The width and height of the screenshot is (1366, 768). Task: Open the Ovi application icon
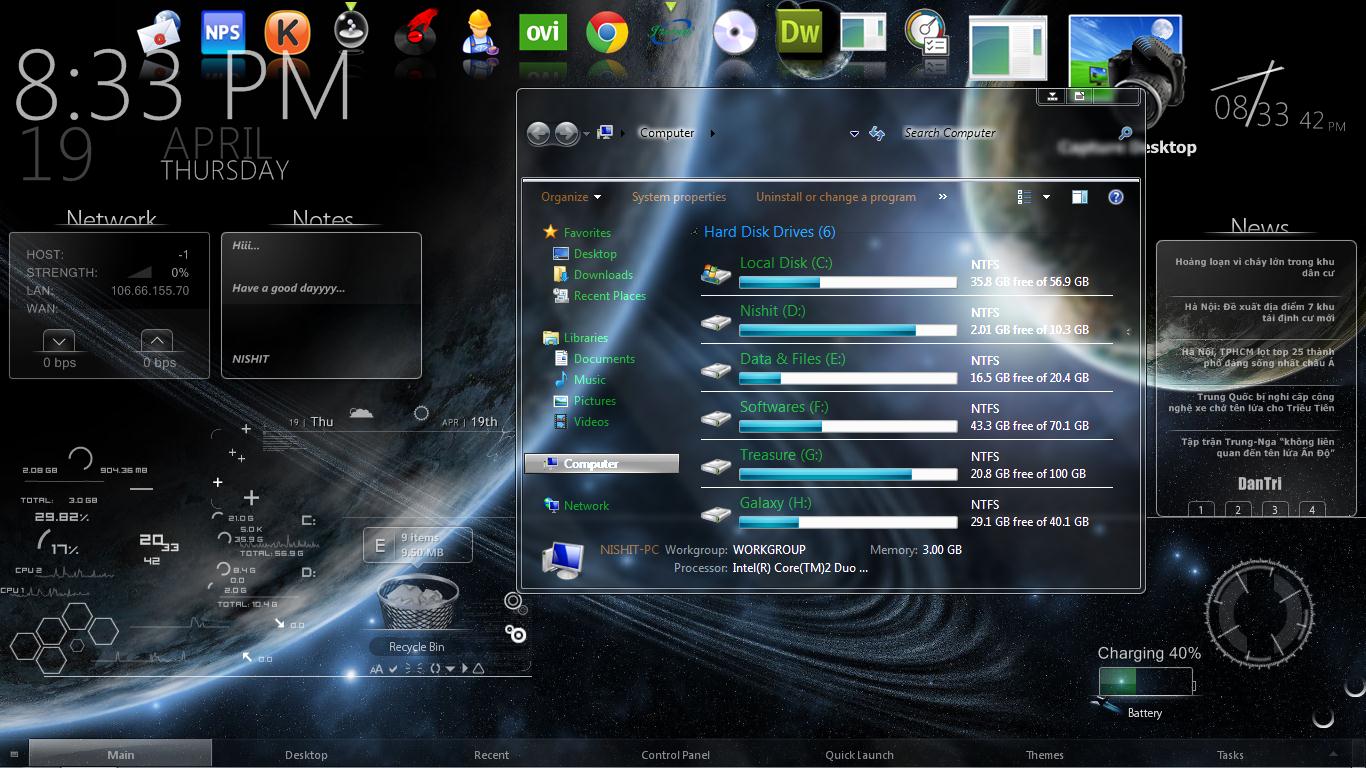point(542,31)
